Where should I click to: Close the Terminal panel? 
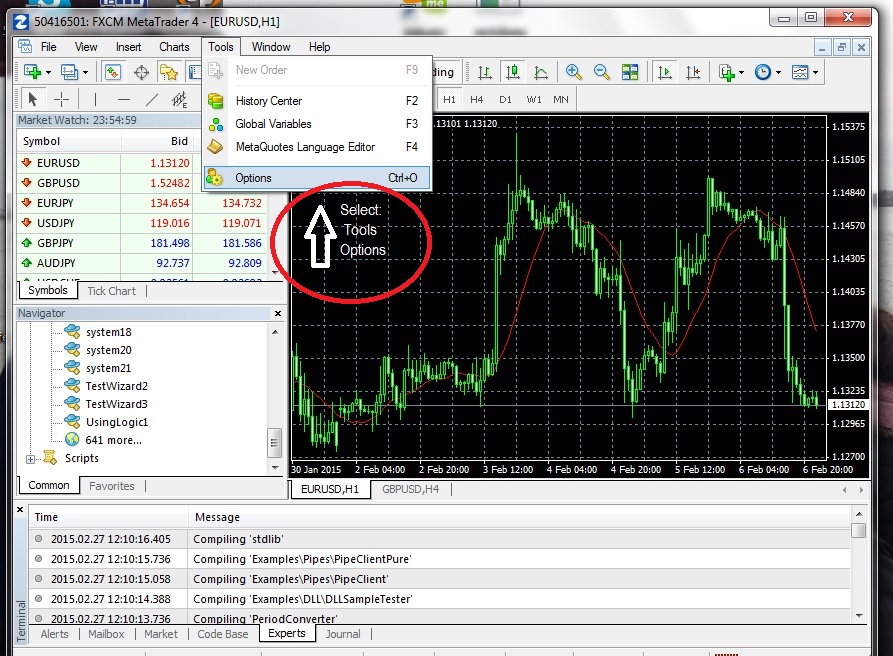[20, 510]
